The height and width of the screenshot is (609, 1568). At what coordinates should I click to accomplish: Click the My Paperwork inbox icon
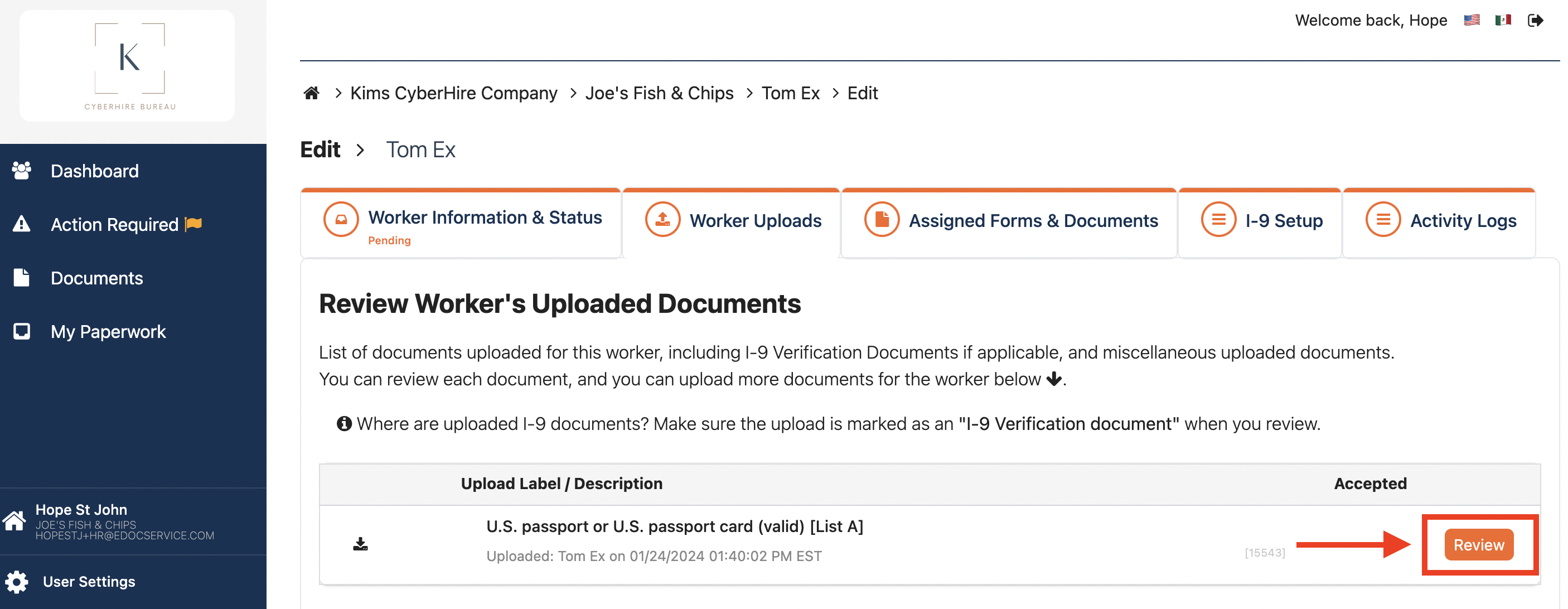tap(21, 331)
